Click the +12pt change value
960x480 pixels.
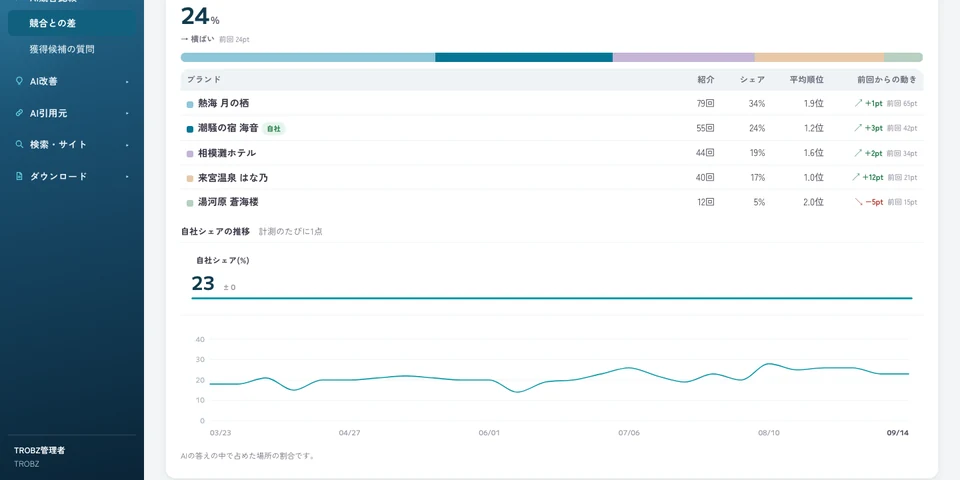(872, 178)
